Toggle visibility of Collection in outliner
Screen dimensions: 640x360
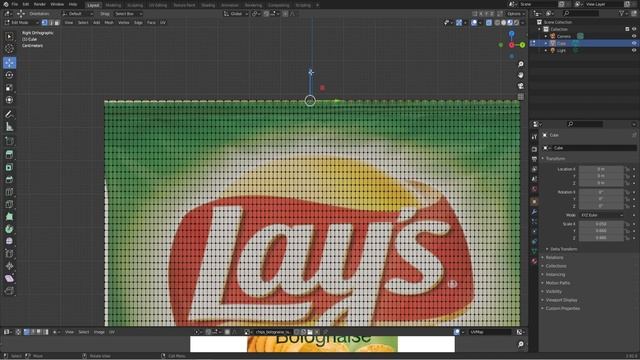(634, 29)
